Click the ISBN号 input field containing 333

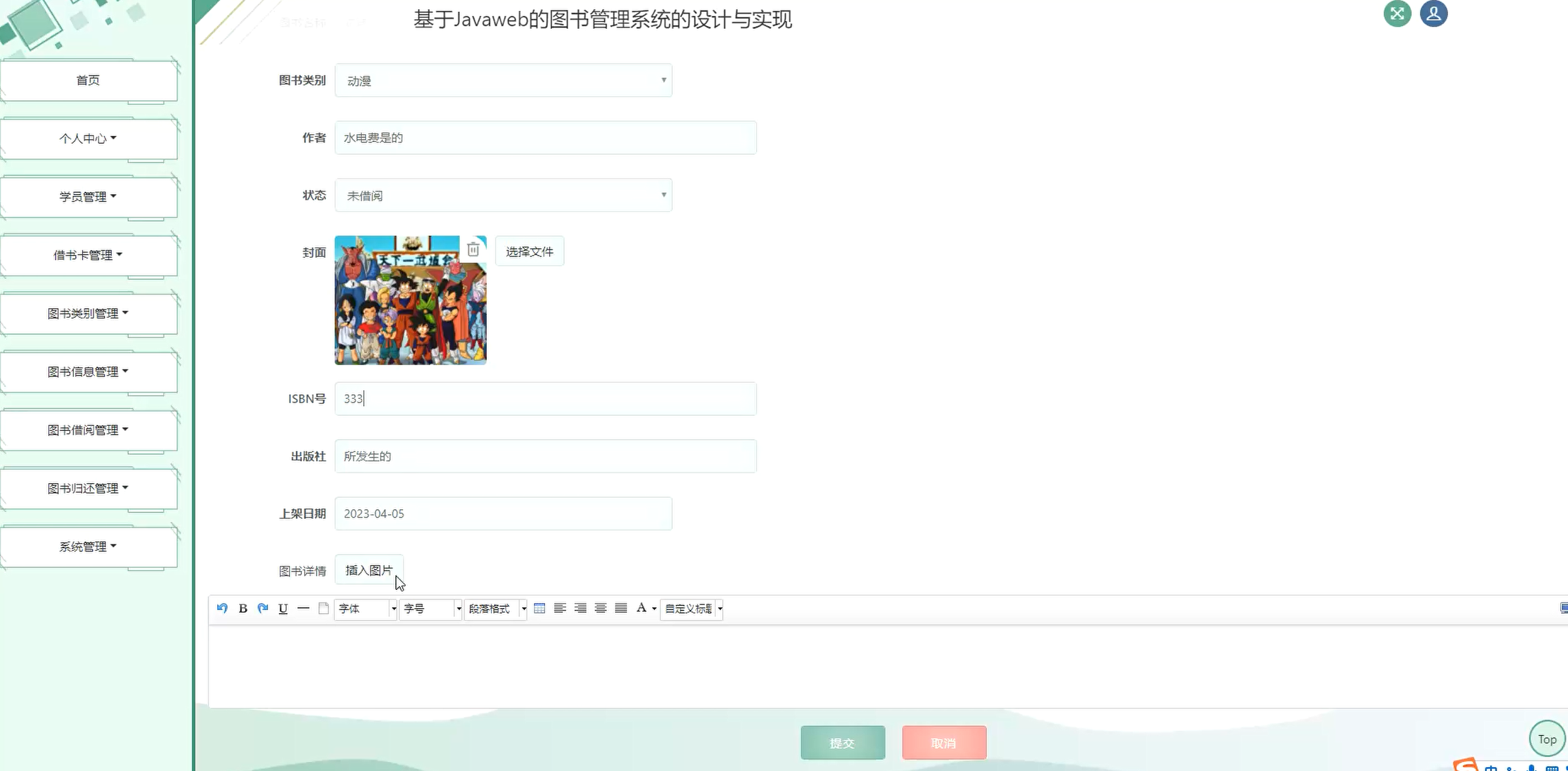(546, 399)
